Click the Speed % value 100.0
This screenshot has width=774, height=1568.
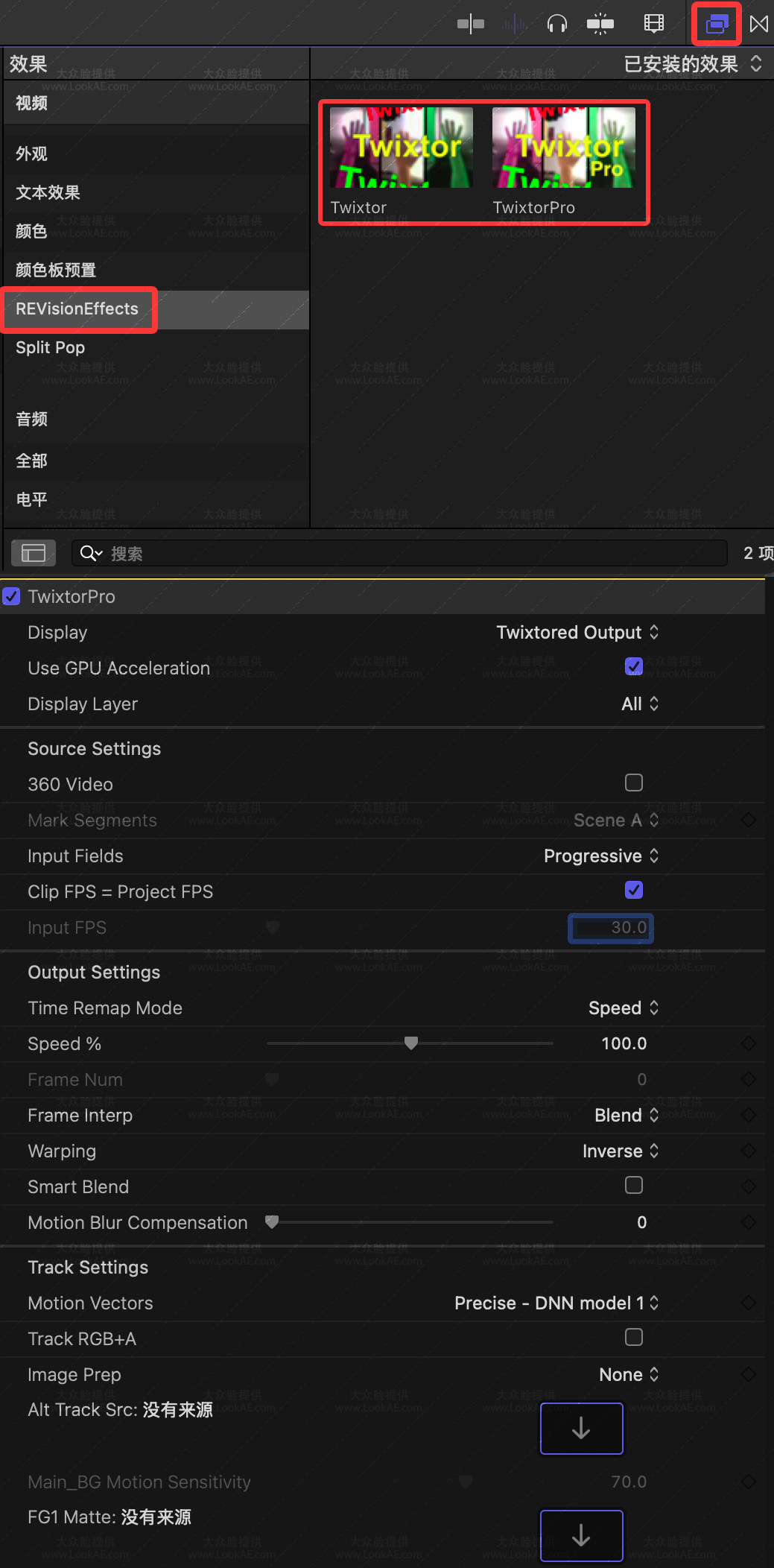tap(624, 1043)
